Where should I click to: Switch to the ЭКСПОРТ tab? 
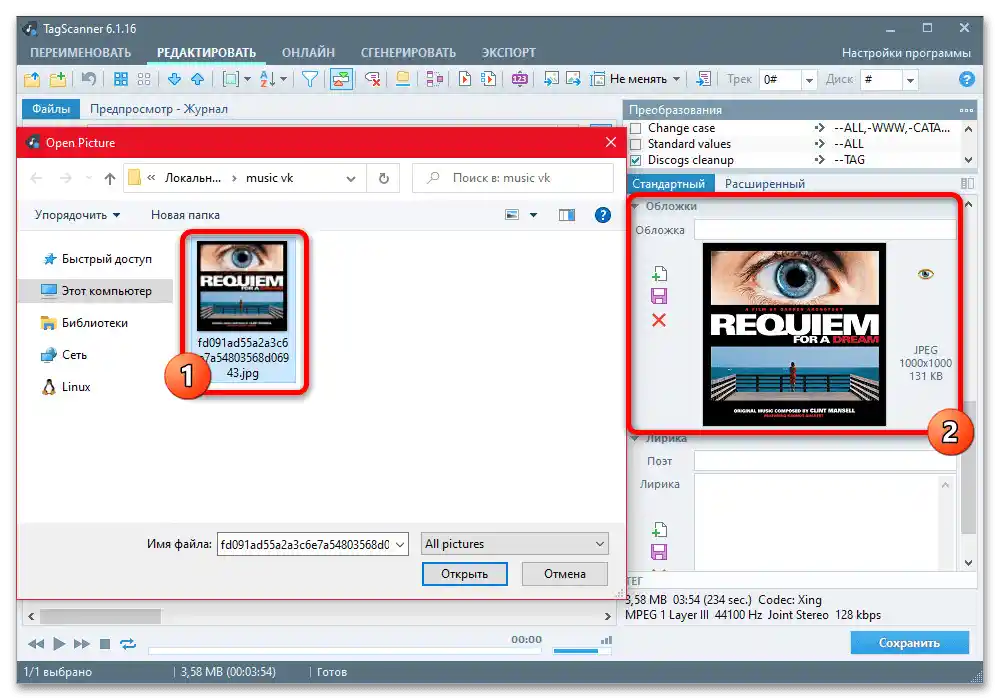coord(508,53)
